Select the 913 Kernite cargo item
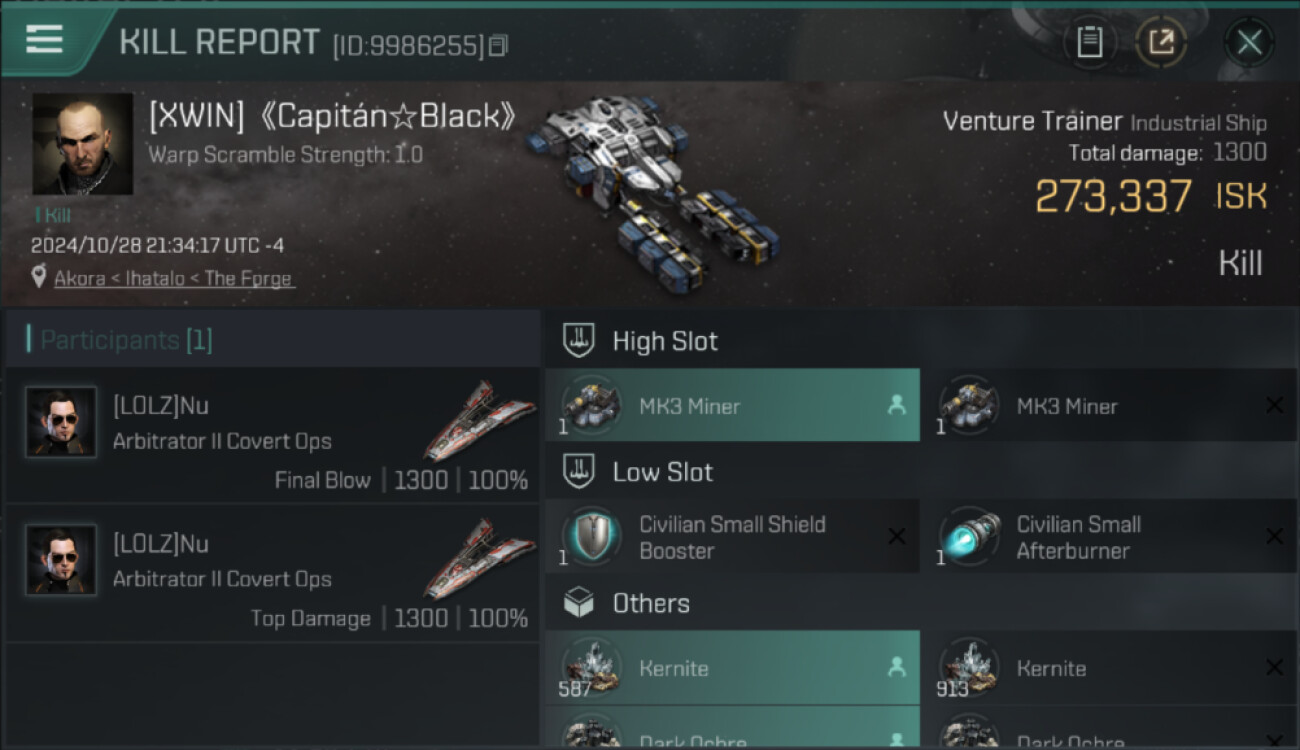 point(1109,668)
